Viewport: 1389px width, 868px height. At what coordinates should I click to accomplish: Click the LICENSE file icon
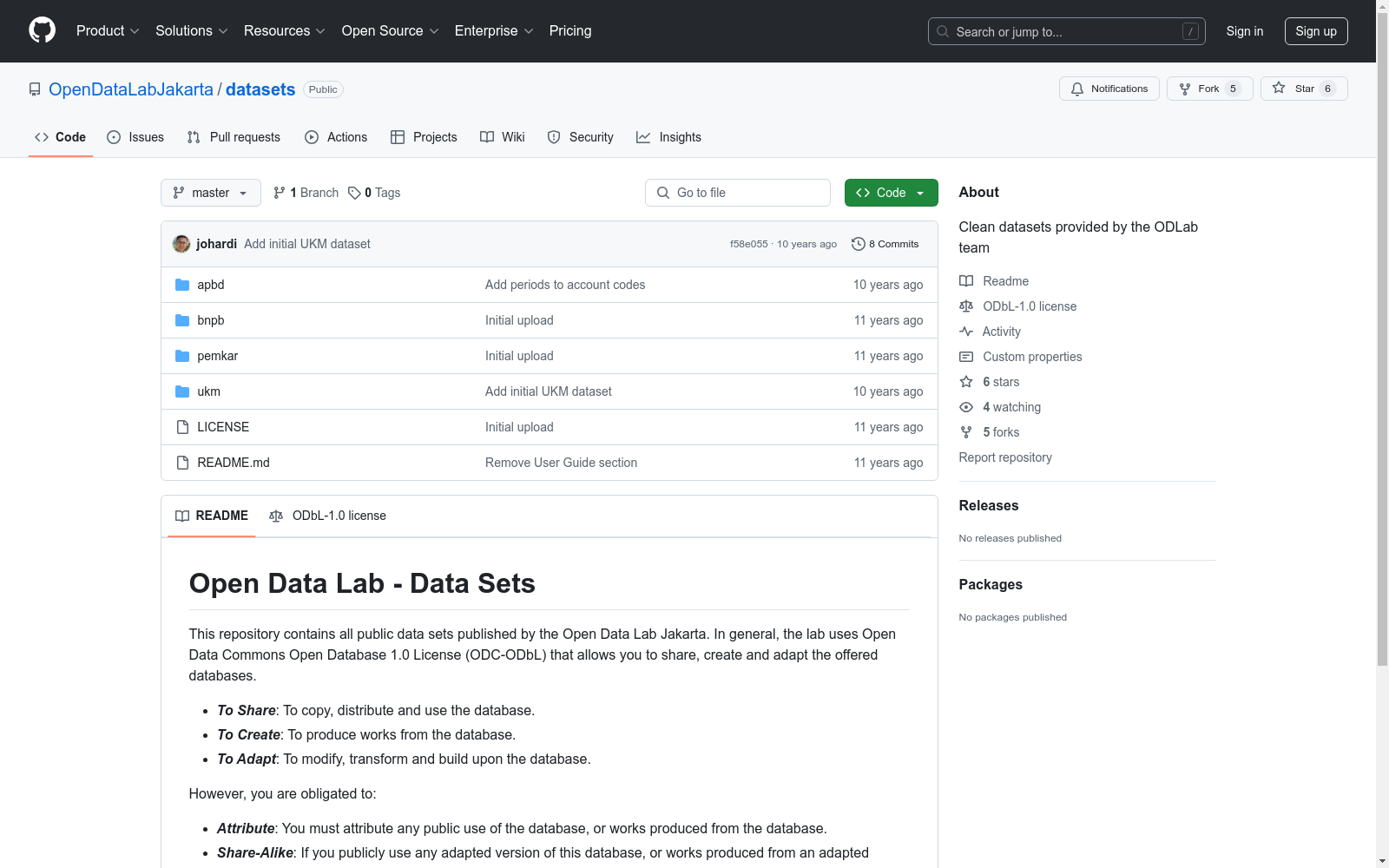(182, 427)
